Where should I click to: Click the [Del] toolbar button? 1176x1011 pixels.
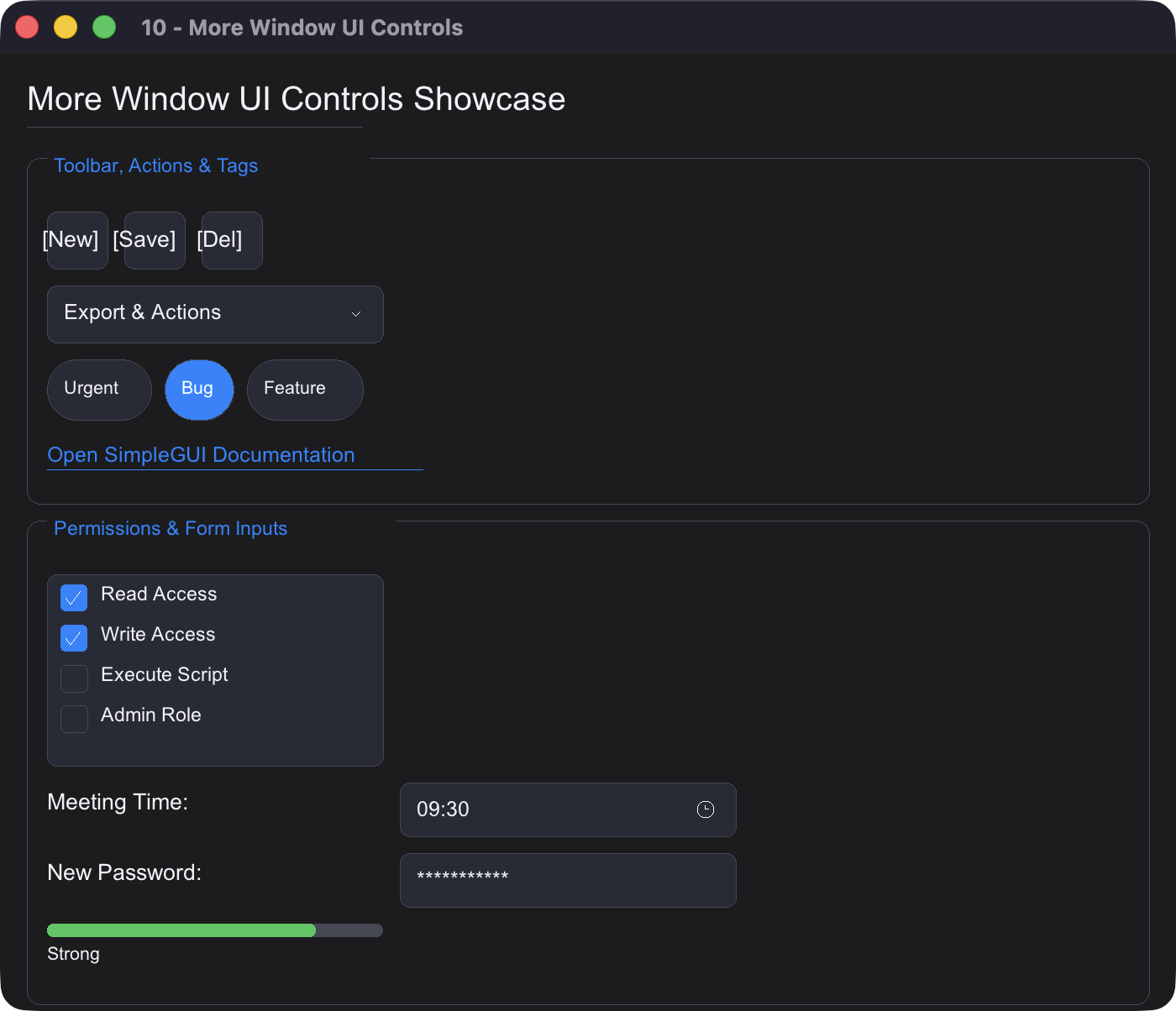tap(232, 240)
